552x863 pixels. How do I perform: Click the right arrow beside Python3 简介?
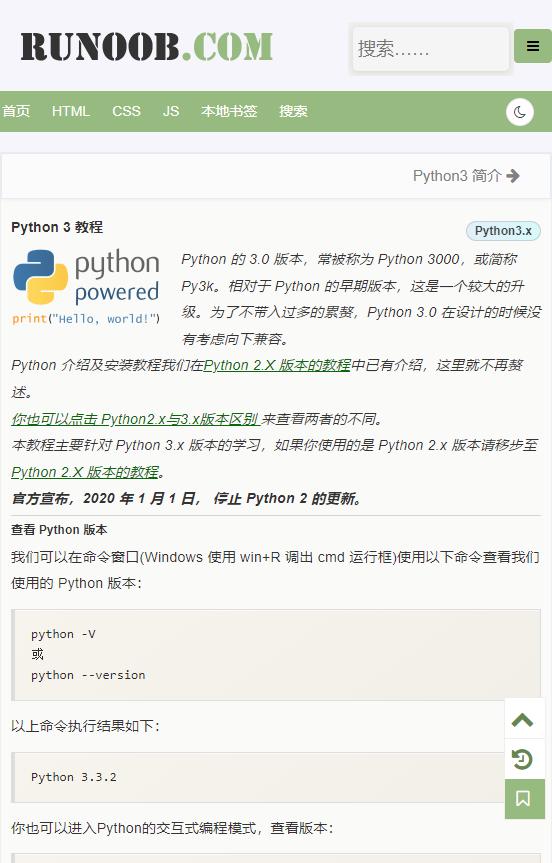coord(513,176)
